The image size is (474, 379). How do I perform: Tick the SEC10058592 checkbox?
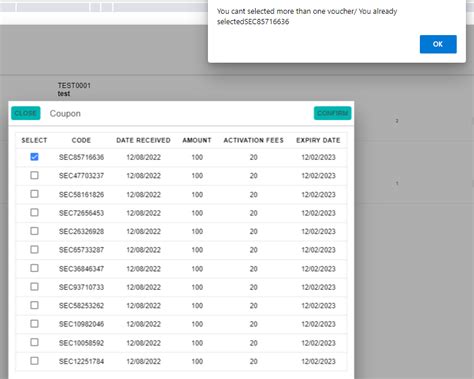click(x=34, y=342)
